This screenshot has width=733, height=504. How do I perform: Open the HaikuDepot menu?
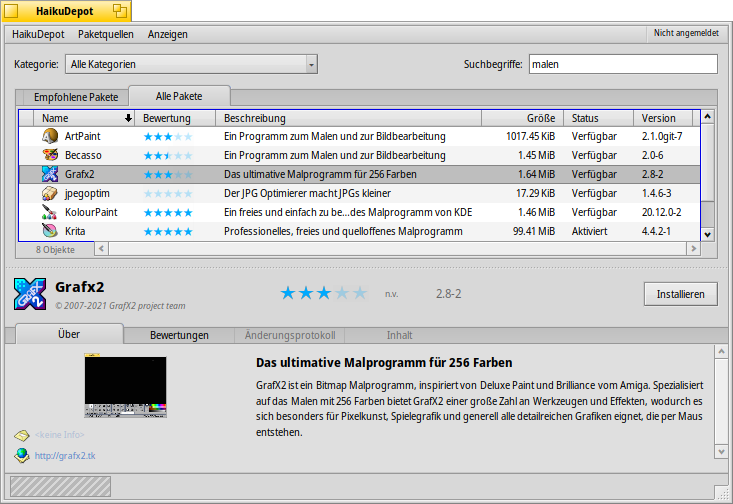click(x=38, y=34)
